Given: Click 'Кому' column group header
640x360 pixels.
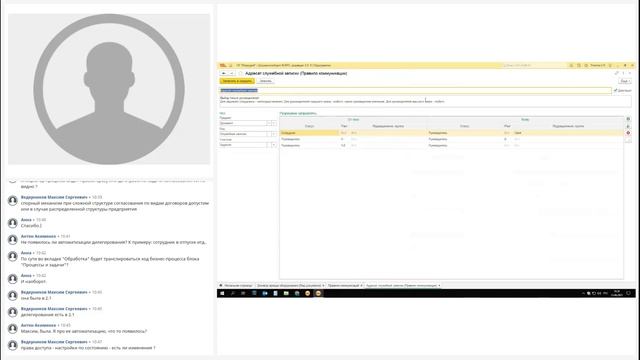Looking at the screenshot, I should coord(525,120).
